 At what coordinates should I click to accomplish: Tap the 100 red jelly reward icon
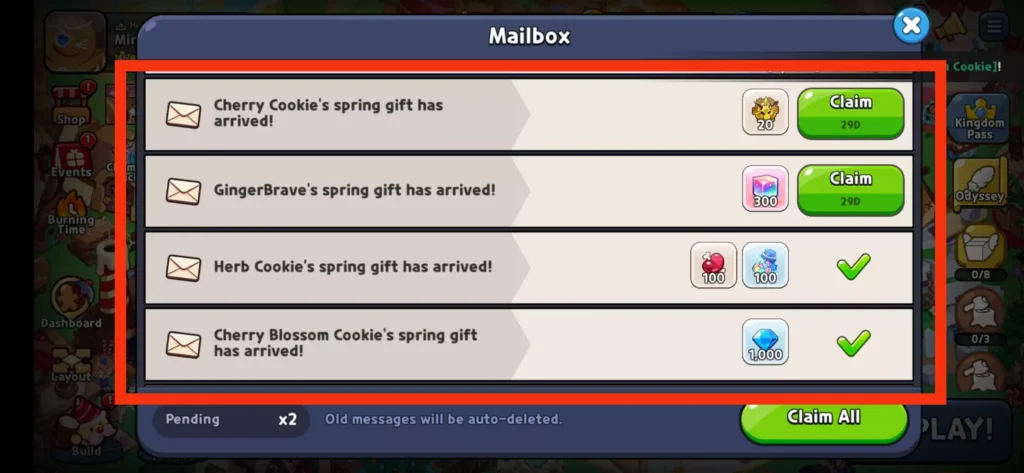tap(713, 265)
